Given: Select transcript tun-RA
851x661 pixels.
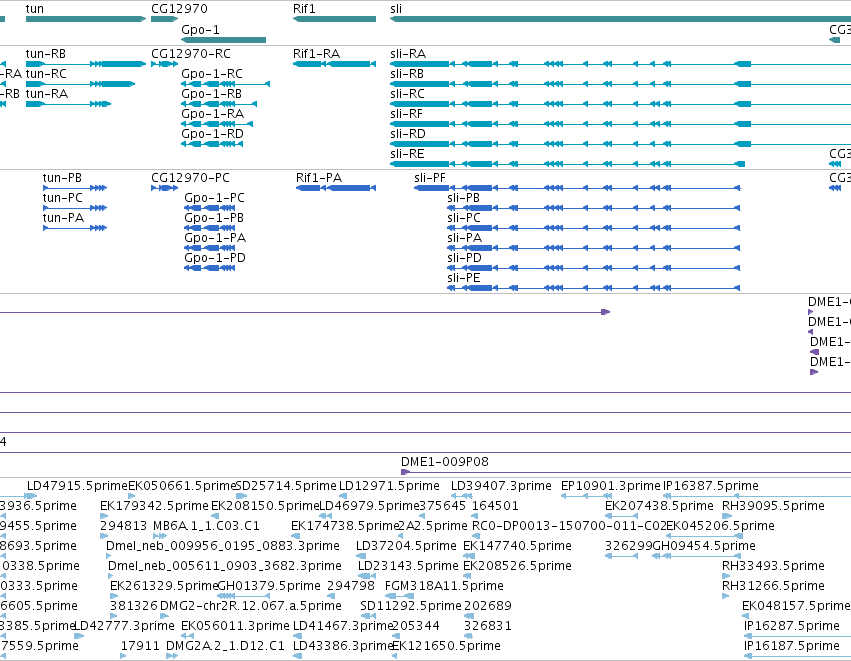Looking at the screenshot, I should click(x=68, y=104).
